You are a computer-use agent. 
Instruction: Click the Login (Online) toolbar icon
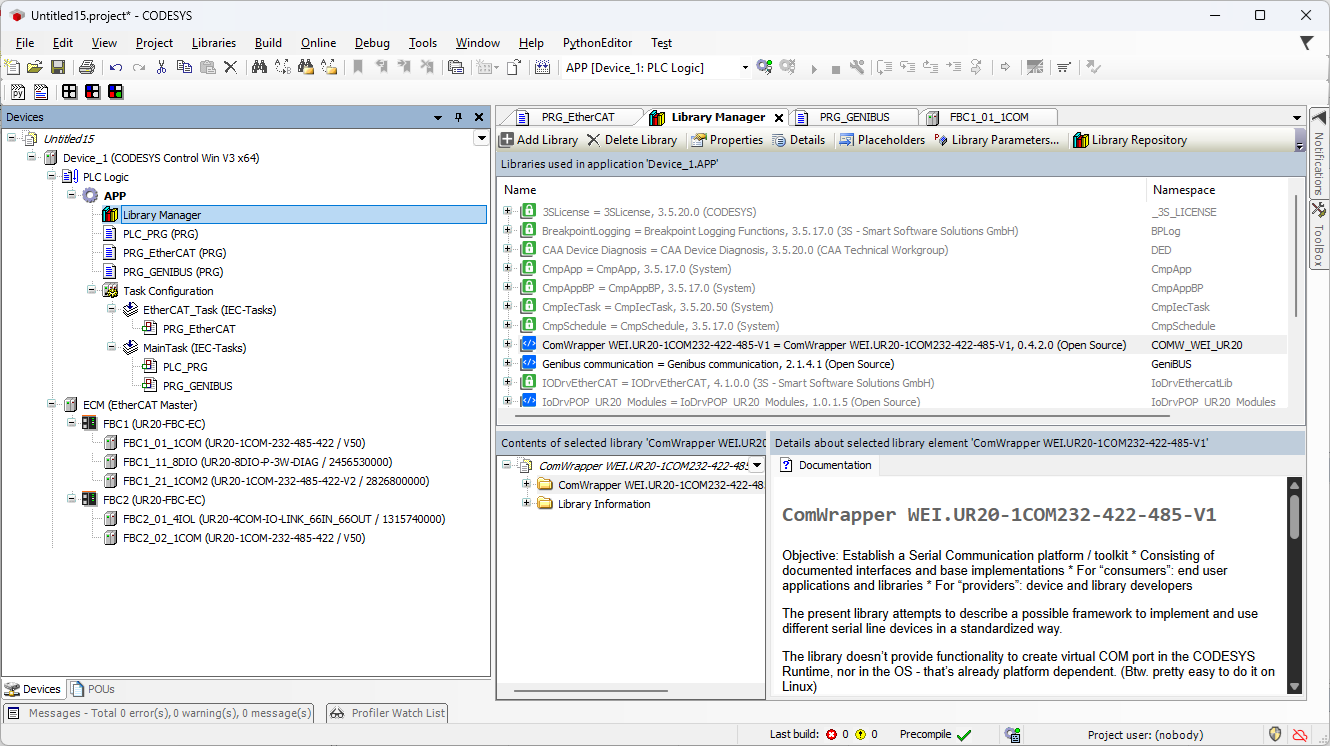coord(763,67)
